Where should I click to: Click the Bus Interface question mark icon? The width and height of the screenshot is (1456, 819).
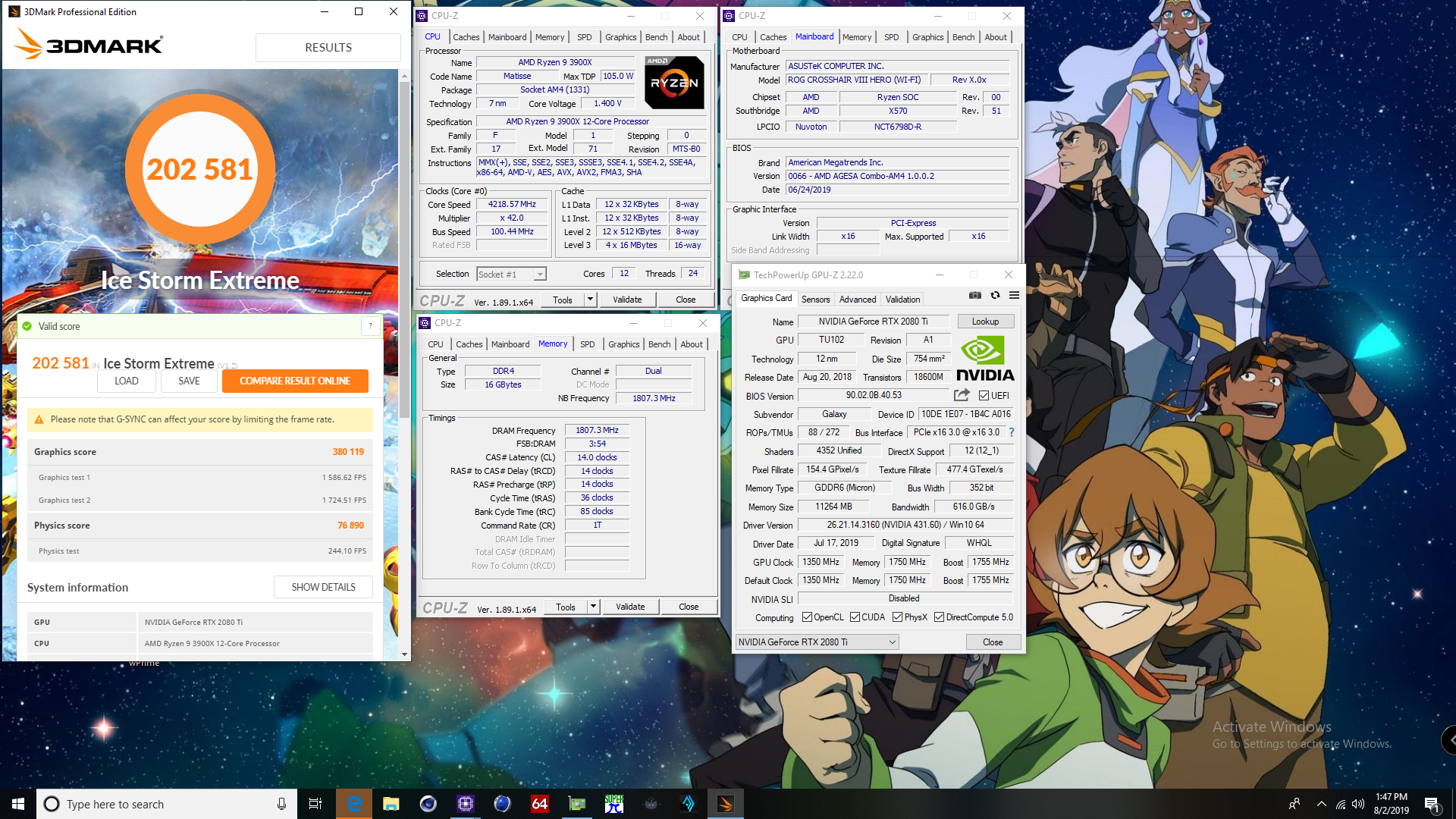coord(1011,432)
